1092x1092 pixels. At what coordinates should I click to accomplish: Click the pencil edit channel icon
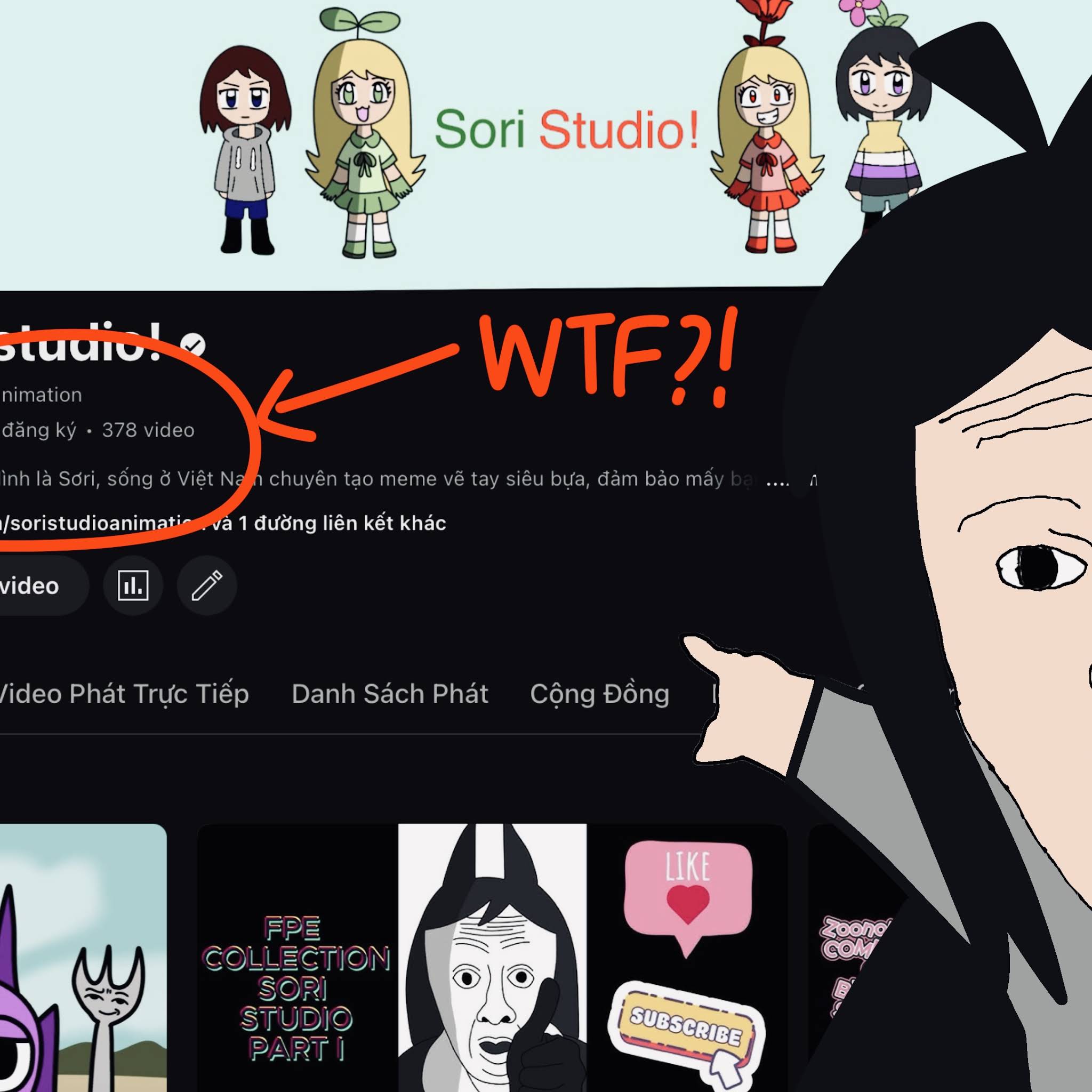click(207, 585)
